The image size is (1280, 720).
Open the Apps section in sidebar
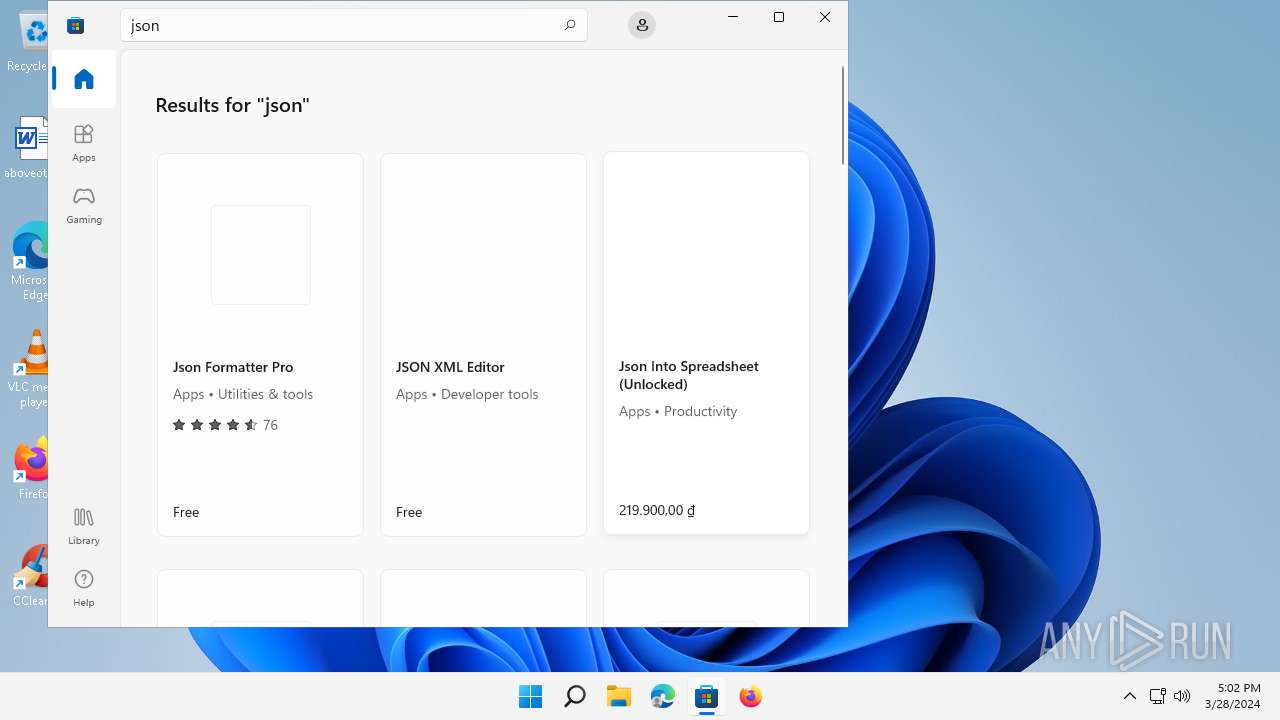point(84,143)
